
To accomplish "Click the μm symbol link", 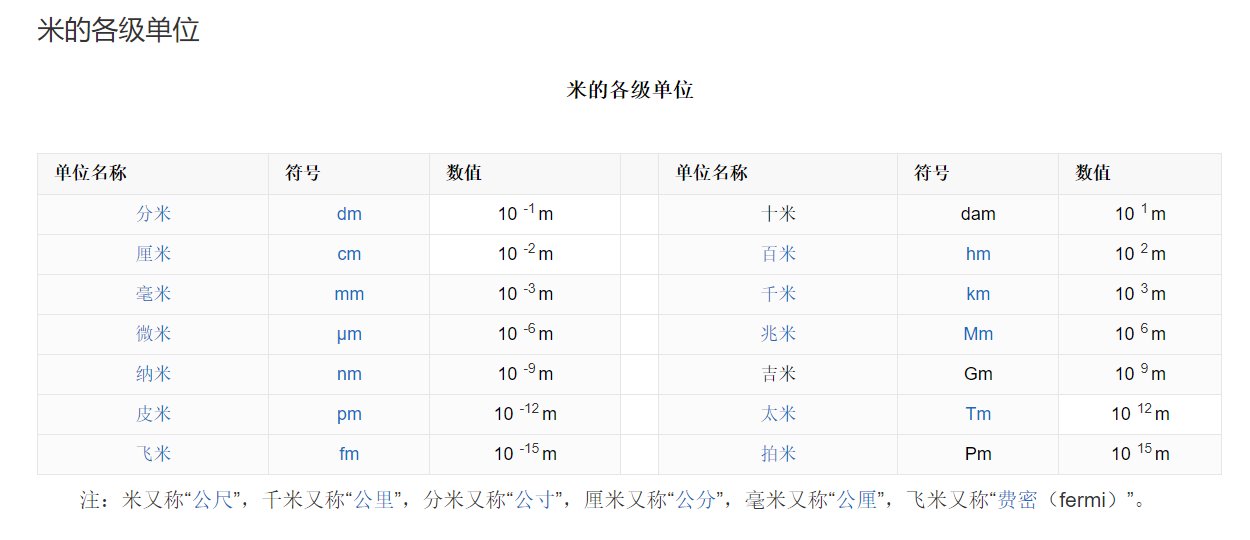I will pyautogui.click(x=349, y=334).
